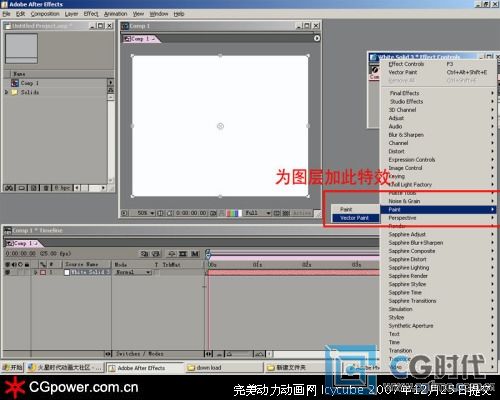500x400 pixels.
Task: Click the Timeline window title icon
Action: 7,230
